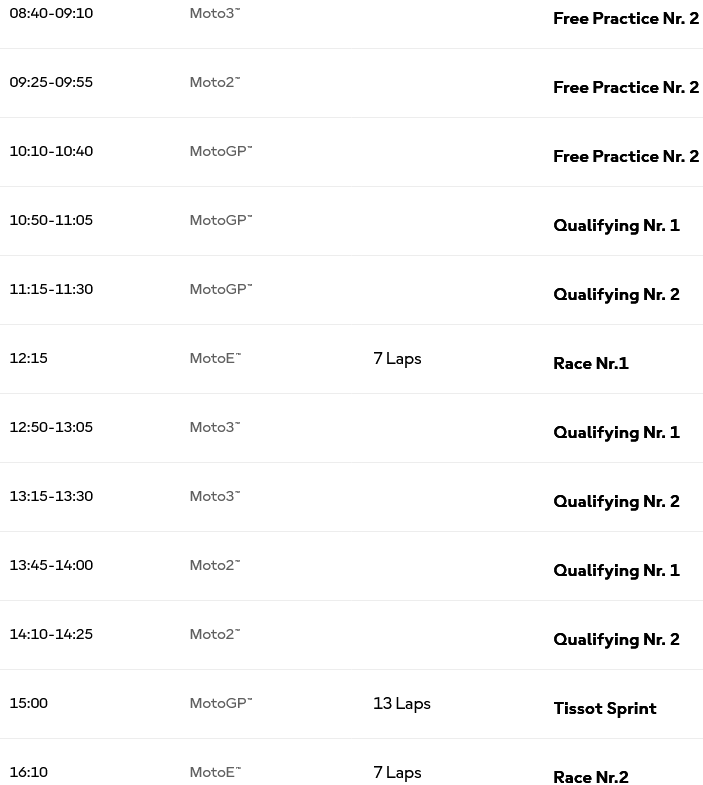The height and width of the screenshot is (785, 703).
Task: Click the 13 Laps text
Action: click(402, 704)
